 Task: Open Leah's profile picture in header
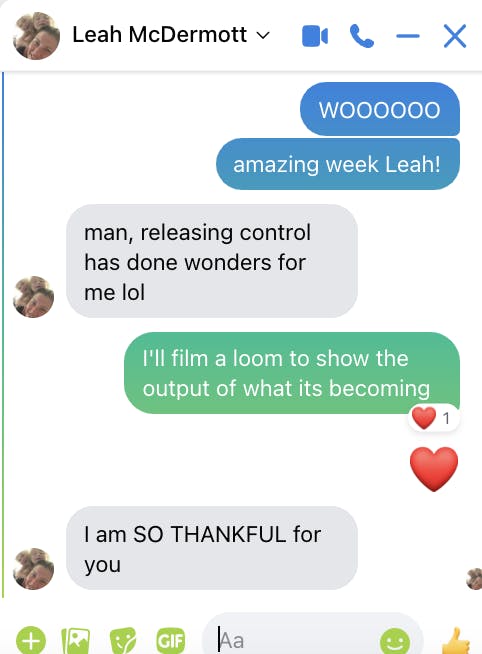click(36, 35)
